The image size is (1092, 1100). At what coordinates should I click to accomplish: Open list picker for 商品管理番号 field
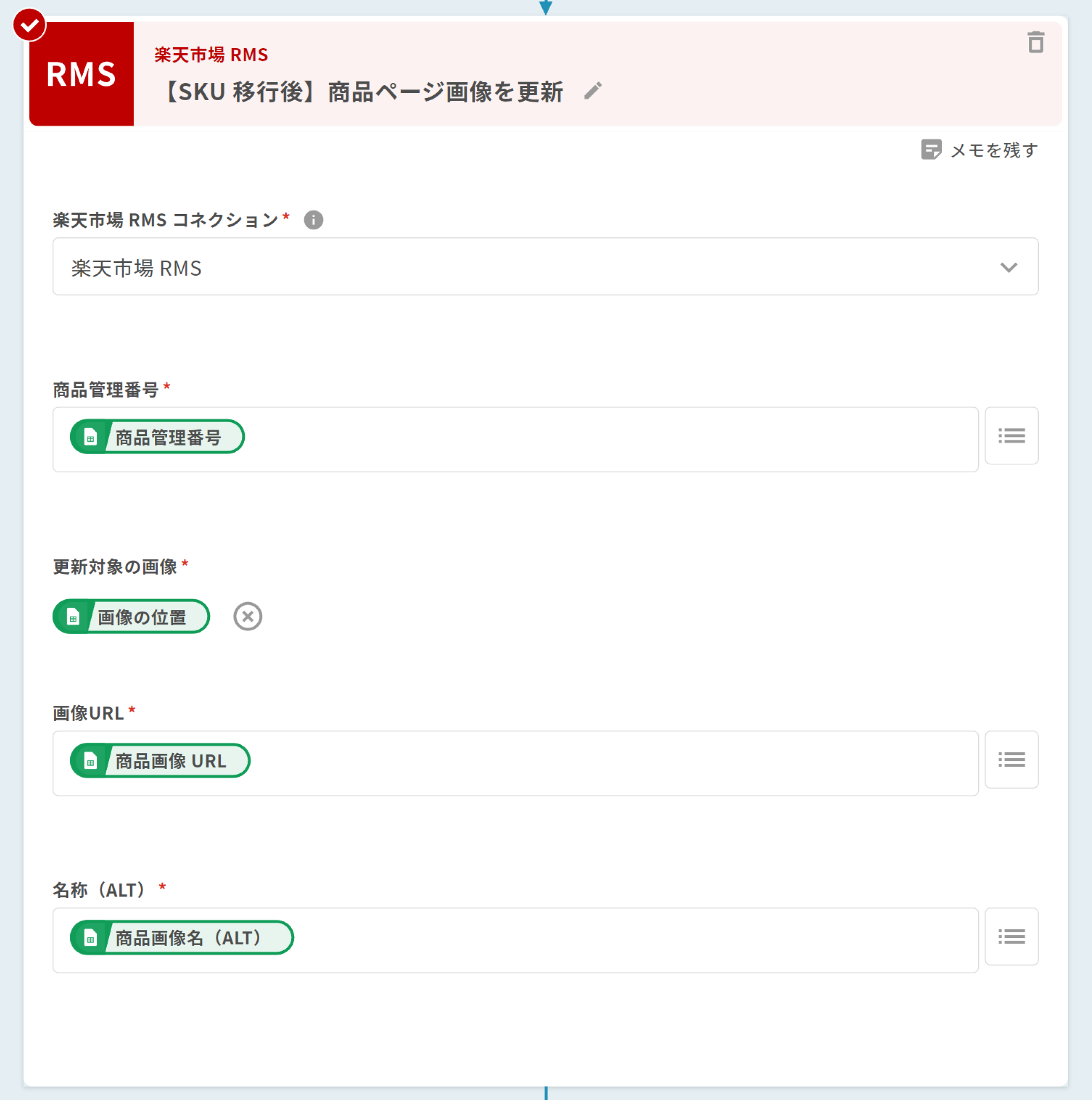tap(1011, 436)
